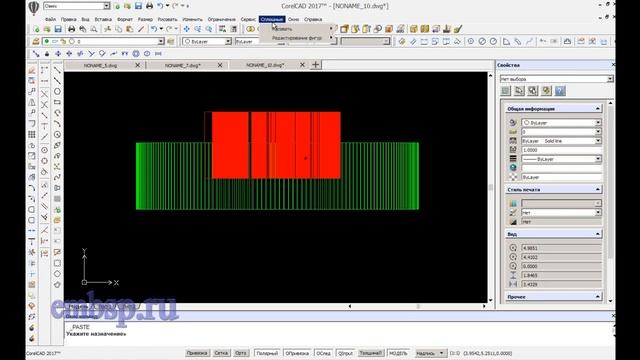The width and height of the screenshot is (640, 360).
Task: Click the CorelCAD balloon logo icon
Action: click(x=33, y=7)
